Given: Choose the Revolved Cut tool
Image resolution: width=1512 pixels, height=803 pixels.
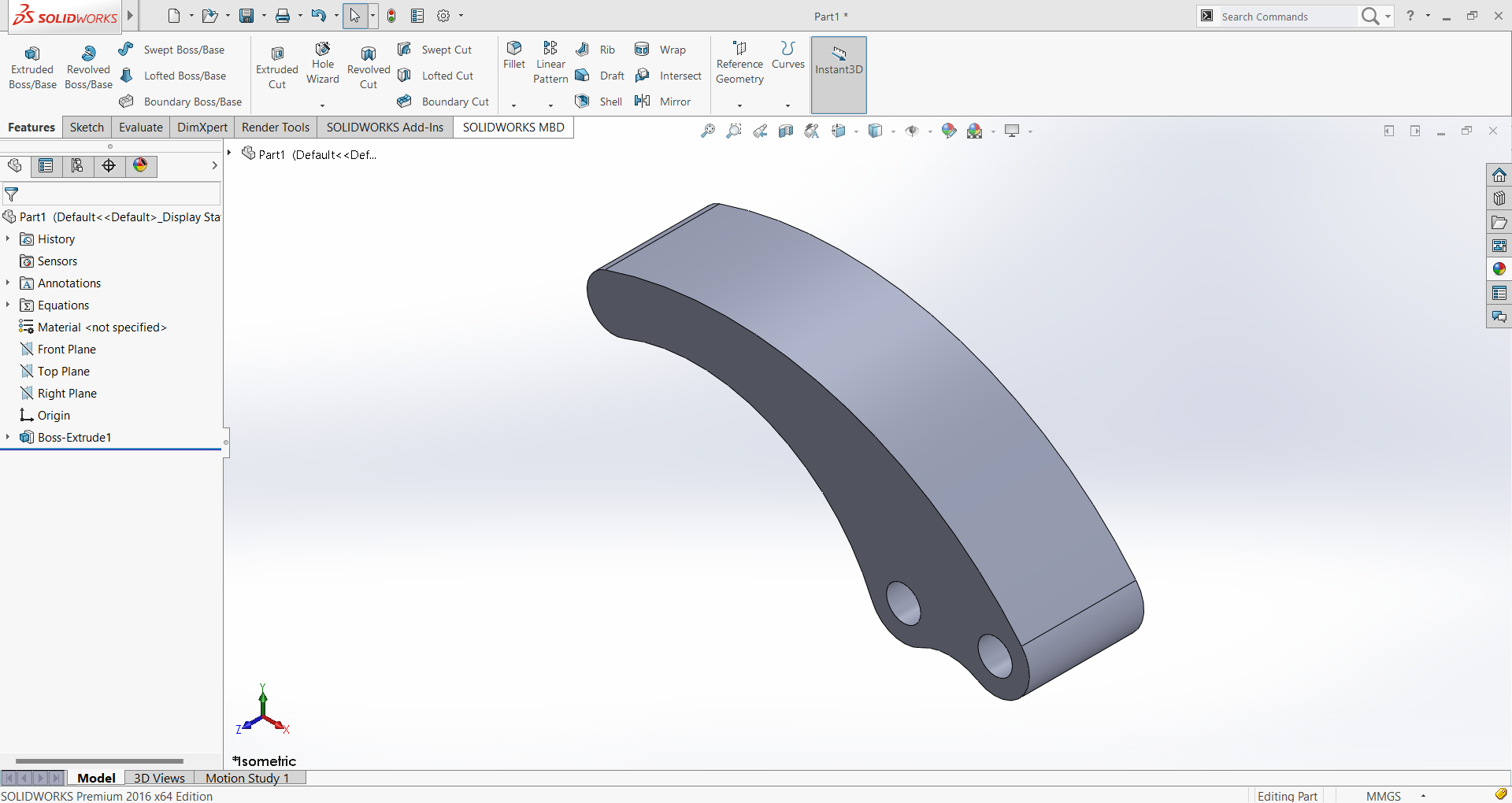Looking at the screenshot, I should point(369,68).
